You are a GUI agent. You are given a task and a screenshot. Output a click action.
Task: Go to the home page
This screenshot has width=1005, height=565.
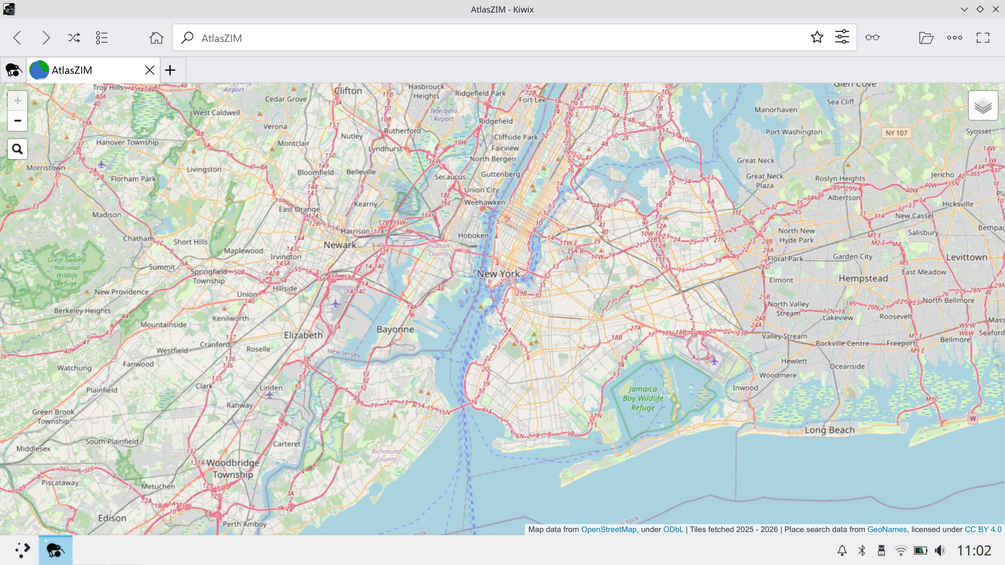coord(156,38)
